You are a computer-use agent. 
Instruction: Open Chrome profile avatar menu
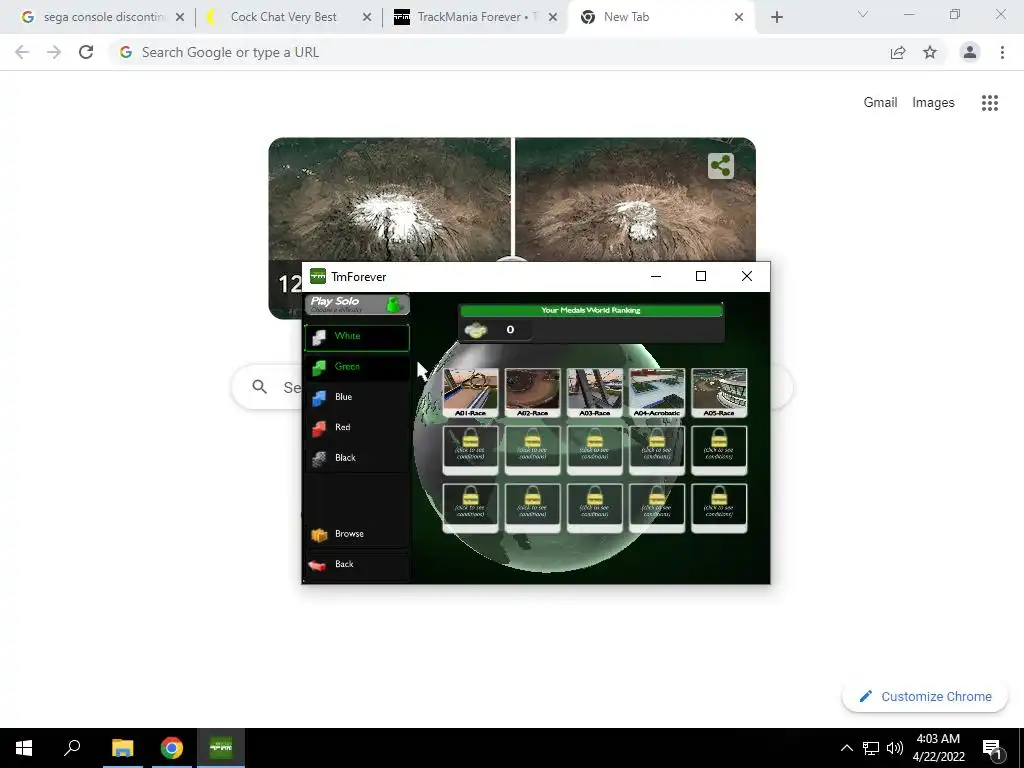(970, 52)
